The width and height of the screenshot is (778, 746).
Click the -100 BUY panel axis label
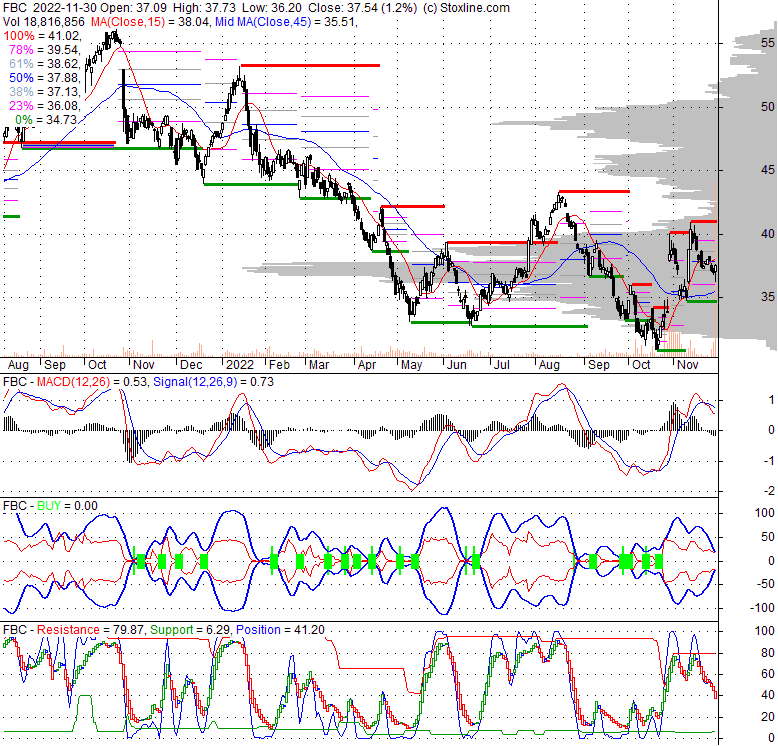(x=765, y=608)
